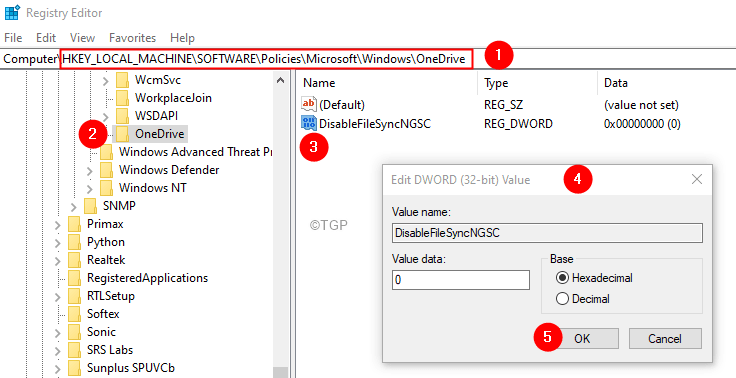Select the Realtek folder icon
Viewport: 736px width, 378px height.
(x=75, y=260)
